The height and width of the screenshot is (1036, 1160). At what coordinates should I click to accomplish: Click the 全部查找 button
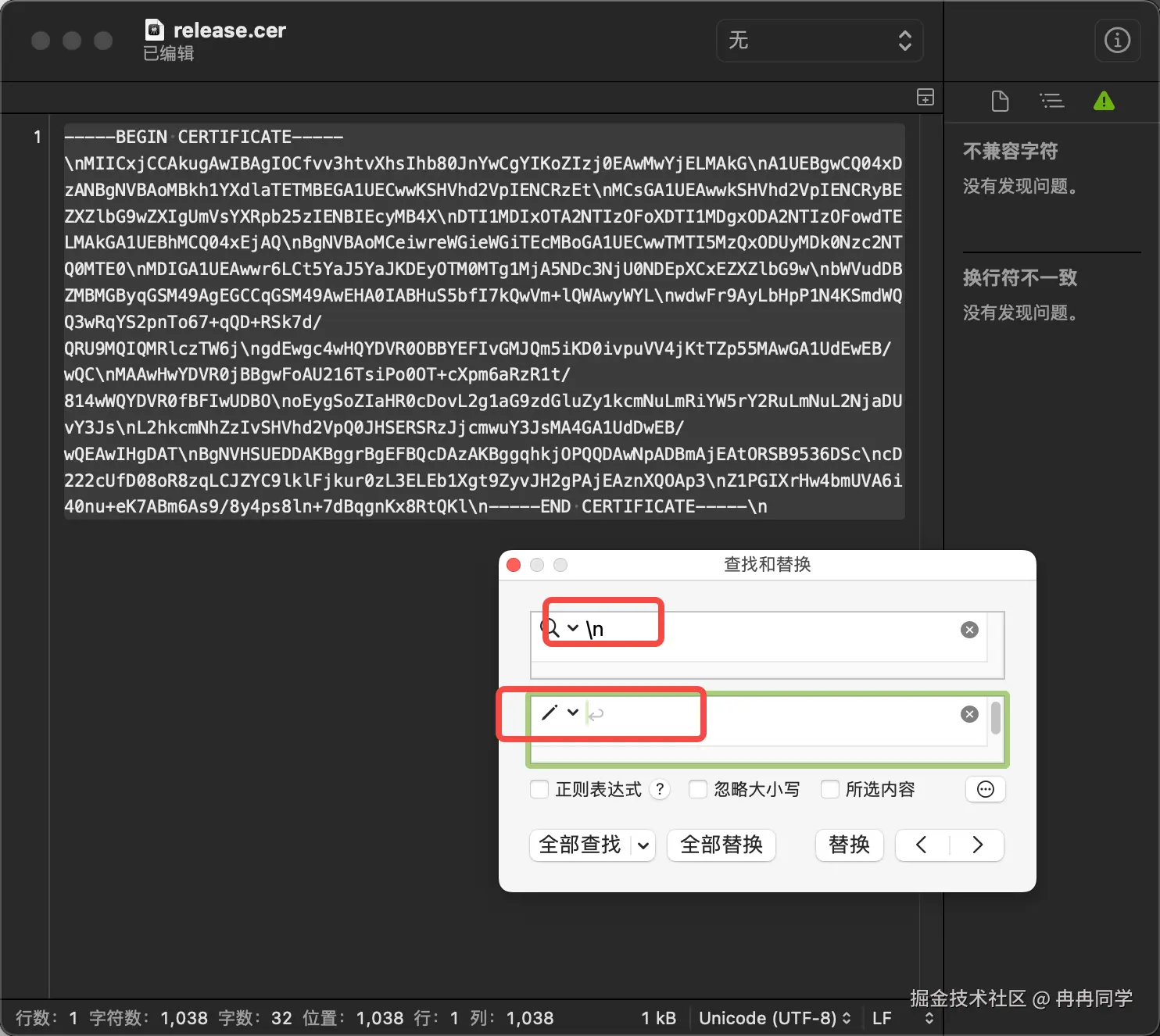point(580,845)
